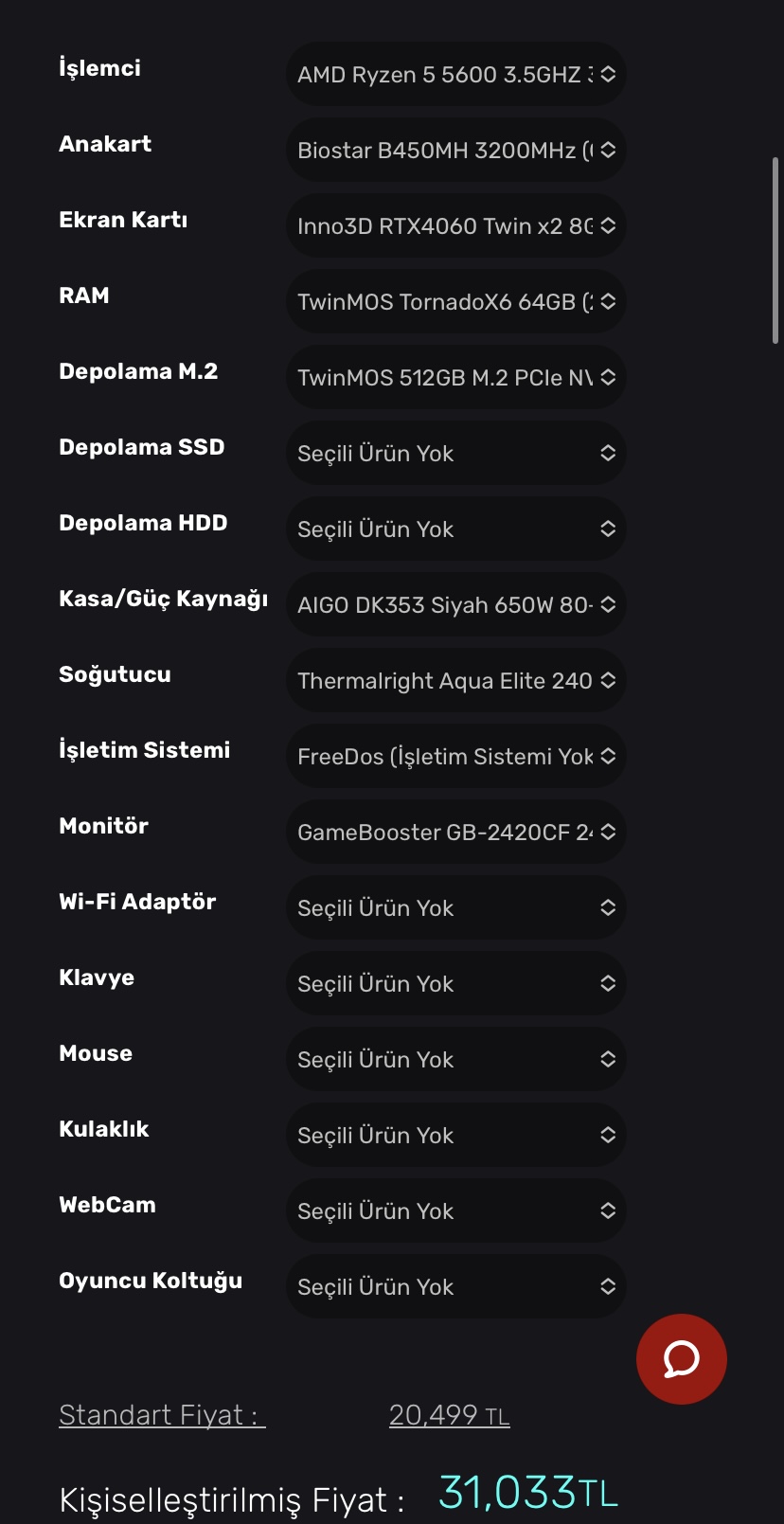Click the page's vertical scrollbar thumb
784x1524 pixels.
775,250
